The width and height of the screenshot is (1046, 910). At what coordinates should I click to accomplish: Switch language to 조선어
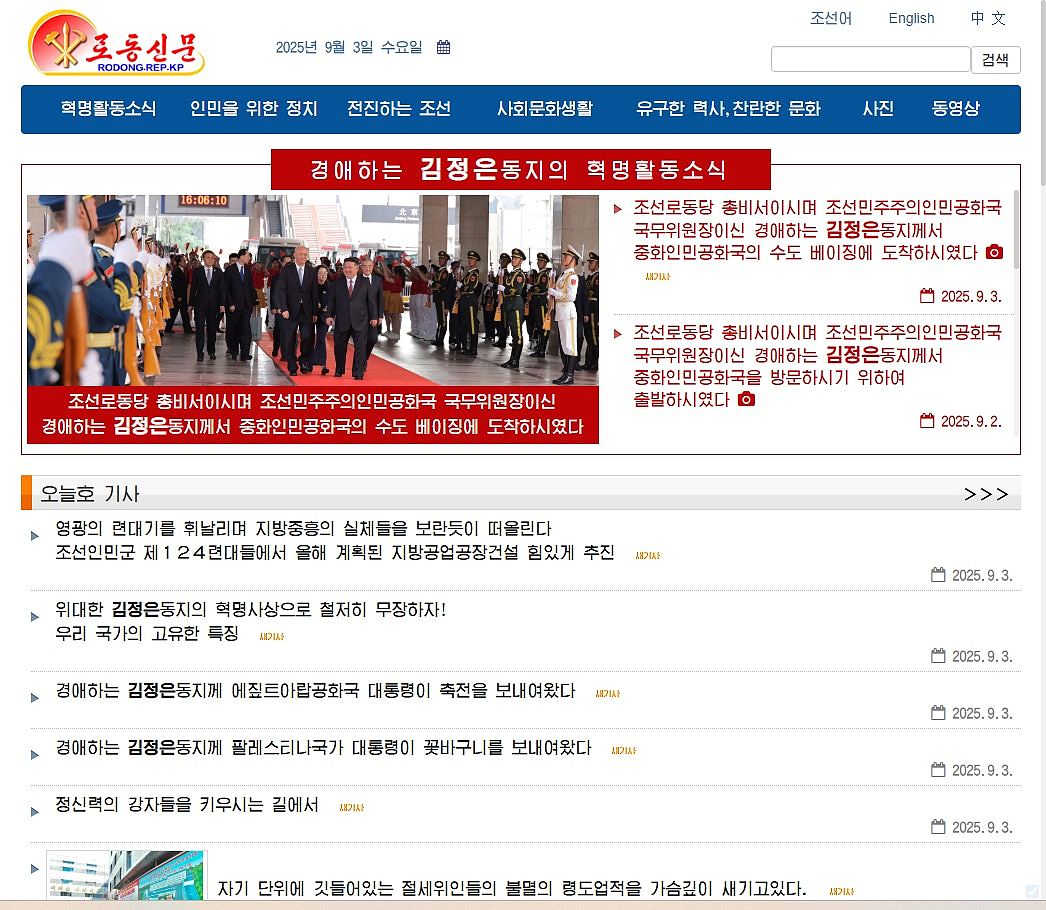click(x=831, y=18)
